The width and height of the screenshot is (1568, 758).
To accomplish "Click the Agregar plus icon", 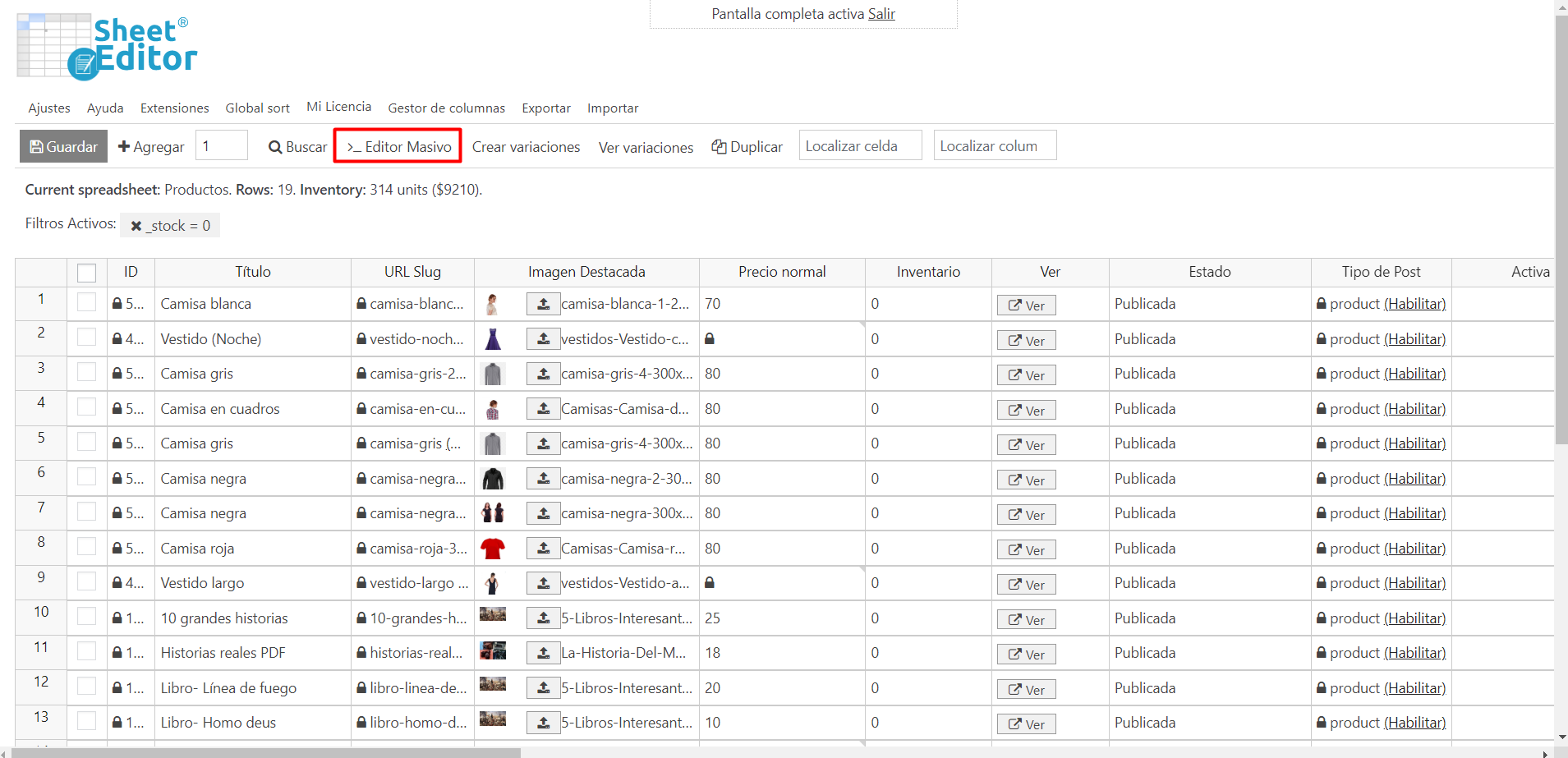I will coord(124,146).
